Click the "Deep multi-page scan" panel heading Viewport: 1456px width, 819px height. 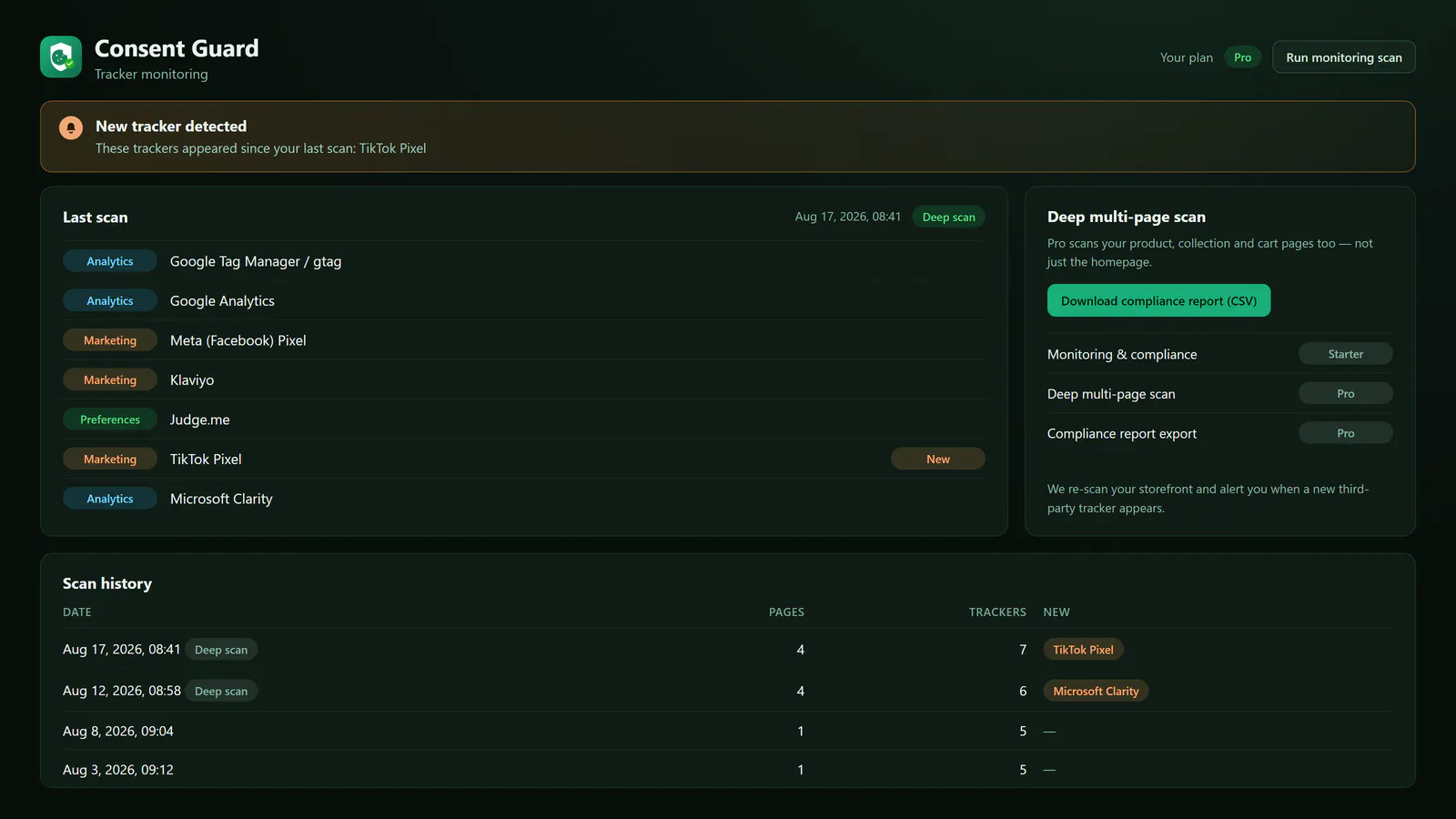[x=1127, y=217]
